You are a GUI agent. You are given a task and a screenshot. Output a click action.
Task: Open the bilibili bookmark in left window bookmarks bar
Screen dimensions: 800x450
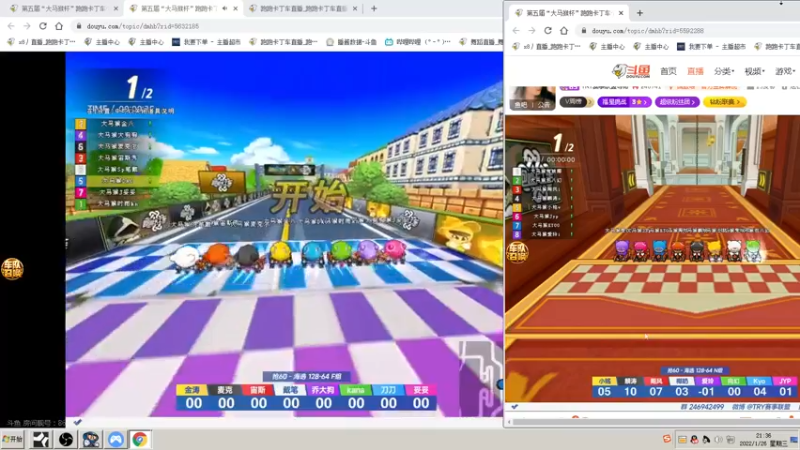[x=418, y=42]
